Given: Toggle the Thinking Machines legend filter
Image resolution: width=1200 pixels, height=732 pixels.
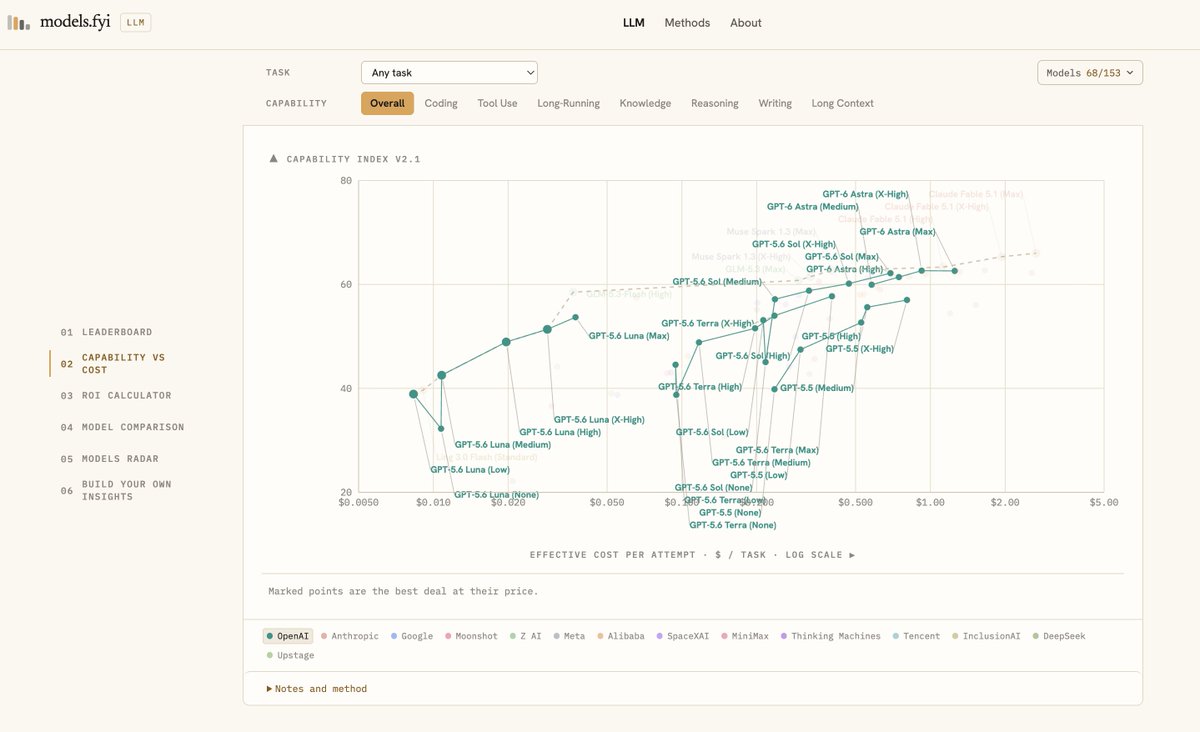Looking at the screenshot, I should click(831, 636).
